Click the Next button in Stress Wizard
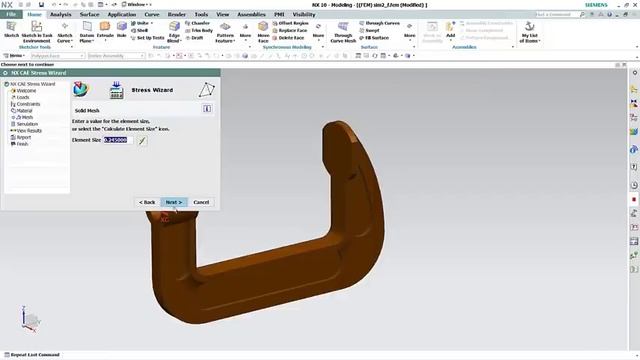Image resolution: width=640 pixels, height=360 pixels. pos(174,202)
